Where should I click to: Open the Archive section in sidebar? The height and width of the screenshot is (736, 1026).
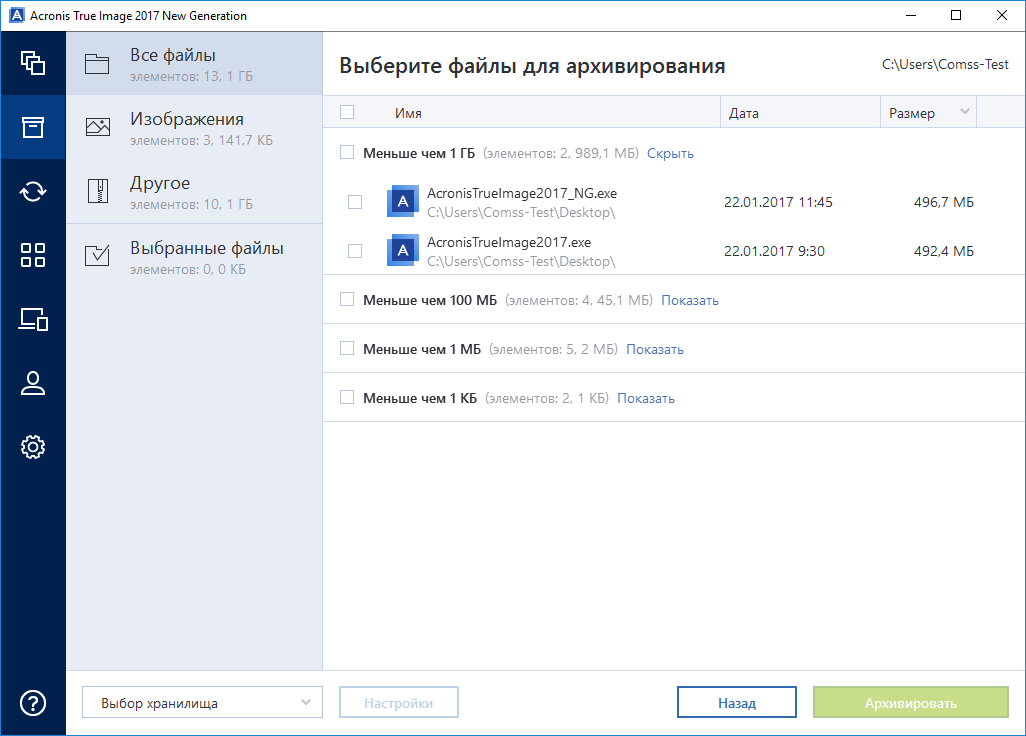[x=33, y=127]
